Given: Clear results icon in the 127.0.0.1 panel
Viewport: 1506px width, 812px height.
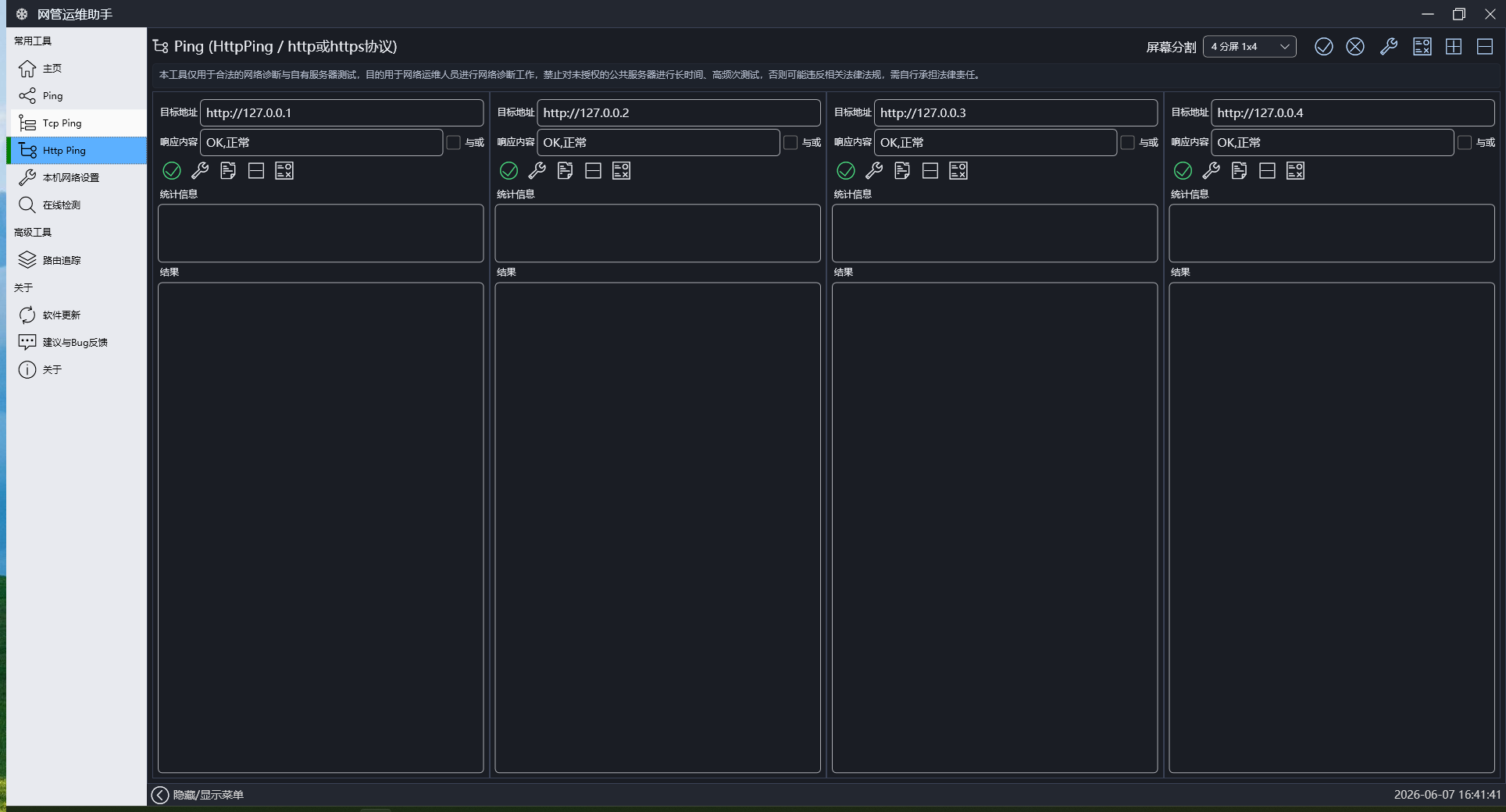Looking at the screenshot, I should point(284,170).
